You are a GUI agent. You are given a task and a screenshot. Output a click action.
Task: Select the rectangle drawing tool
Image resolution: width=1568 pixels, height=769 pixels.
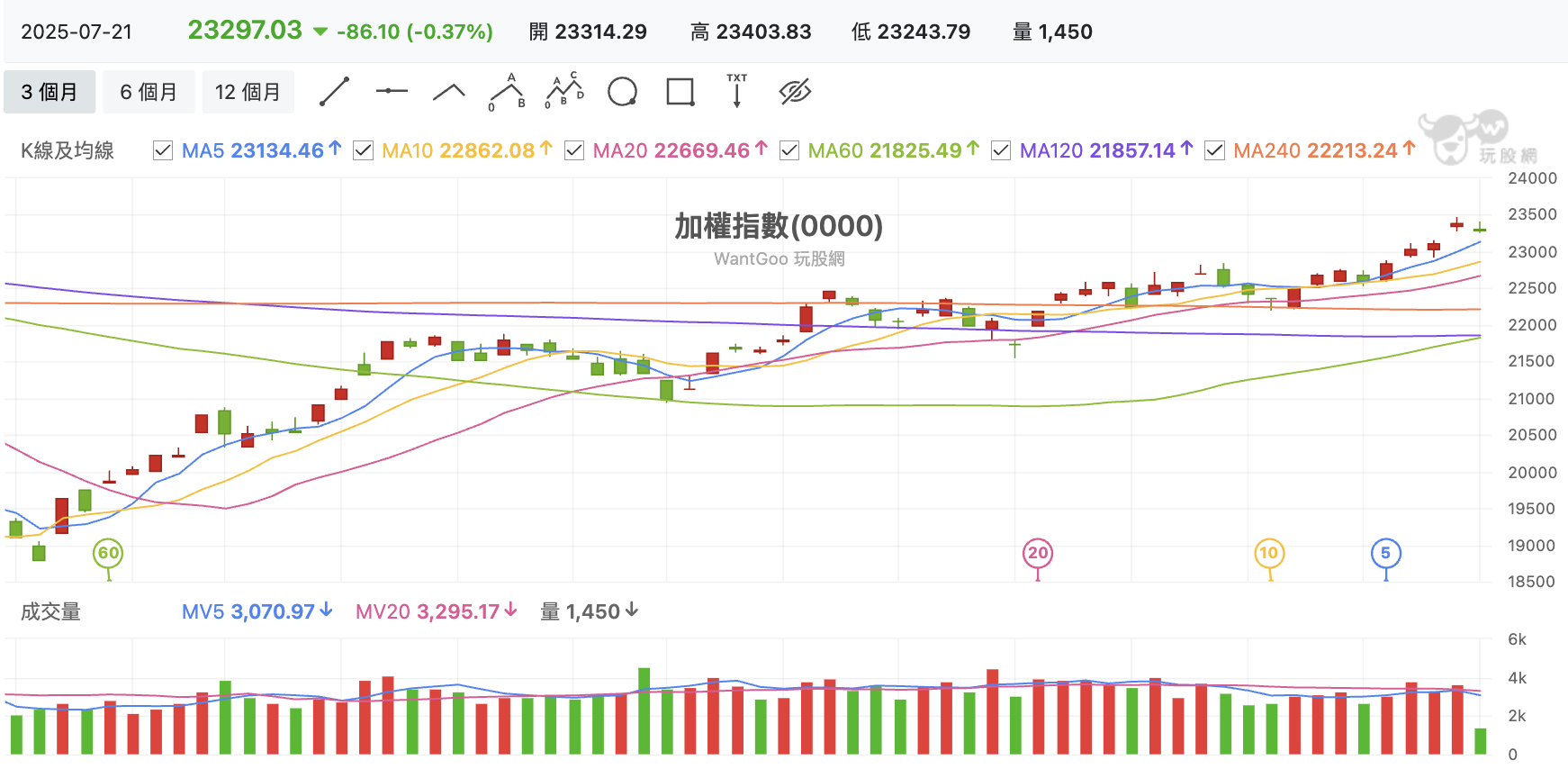[x=680, y=92]
